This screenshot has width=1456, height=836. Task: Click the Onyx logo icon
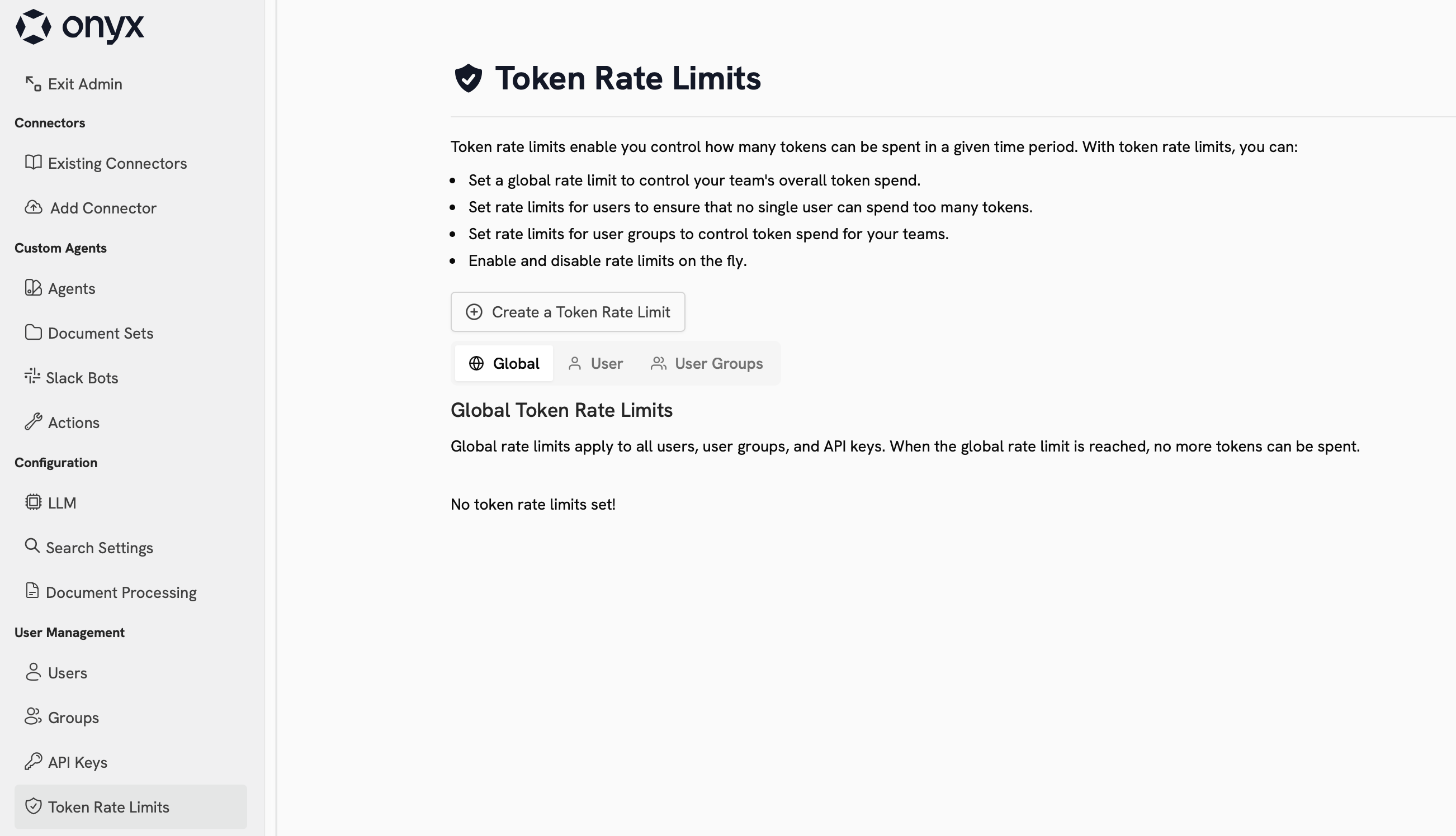(34, 26)
